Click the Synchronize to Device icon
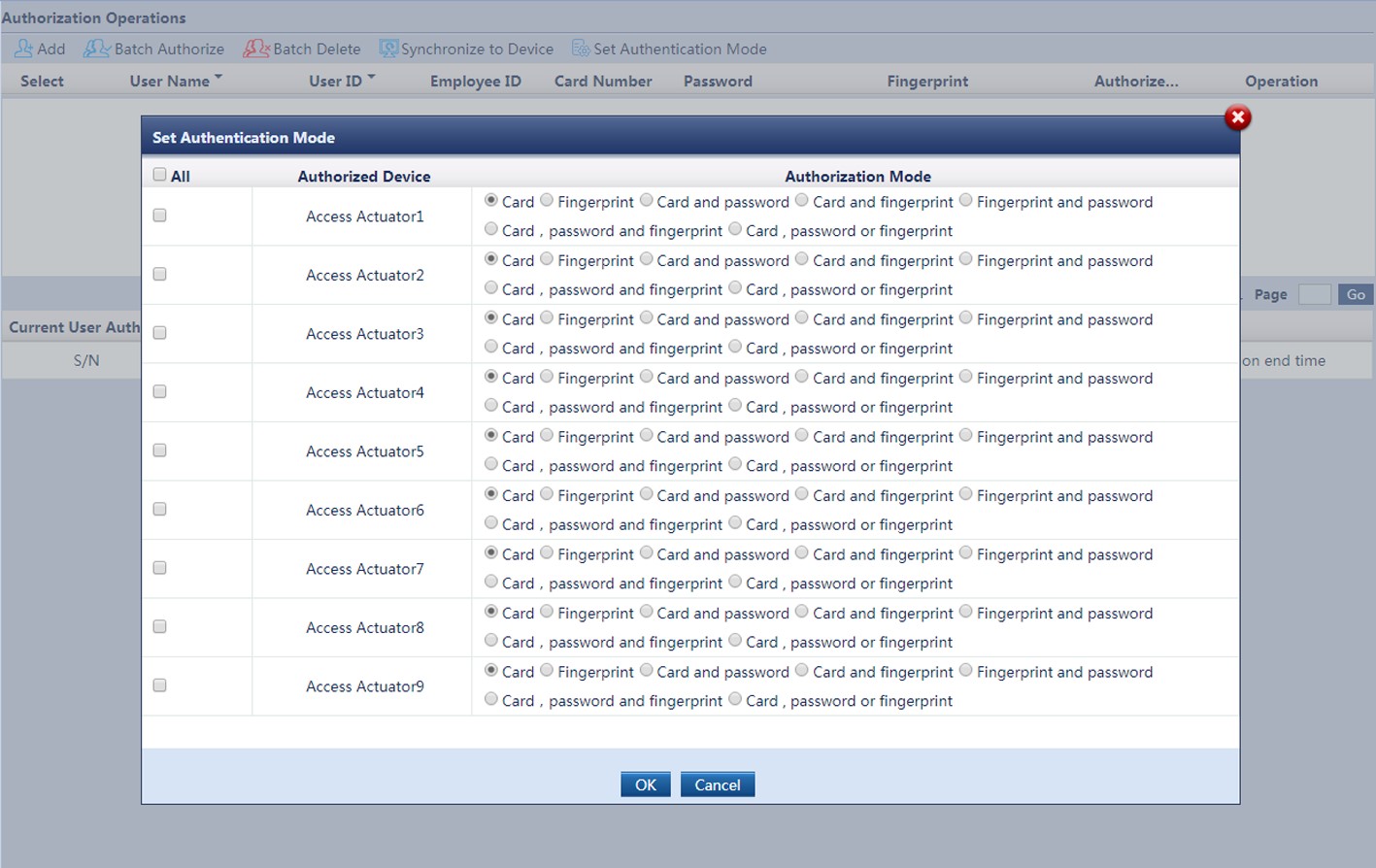 tap(388, 49)
